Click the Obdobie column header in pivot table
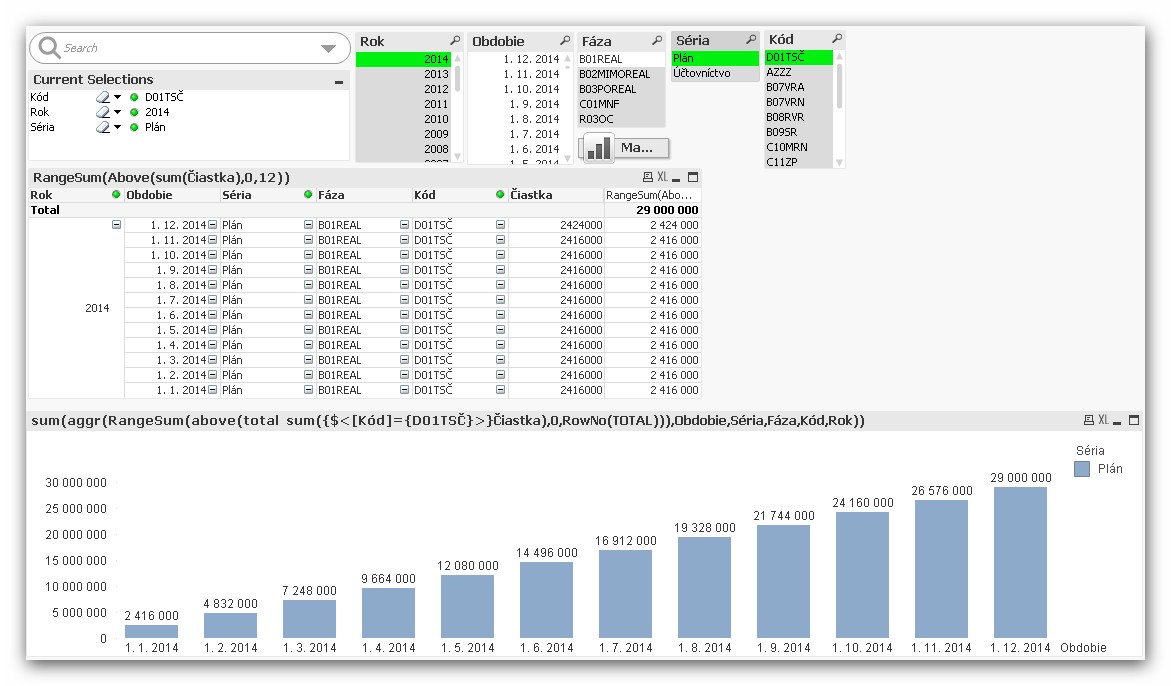This screenshot has height=686, width=1171. [x=149, y=195]
